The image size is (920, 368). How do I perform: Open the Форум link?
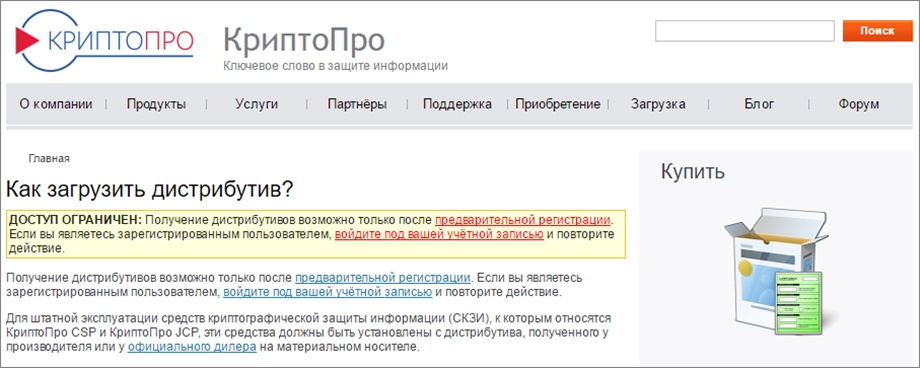click(x=858, y=104)
